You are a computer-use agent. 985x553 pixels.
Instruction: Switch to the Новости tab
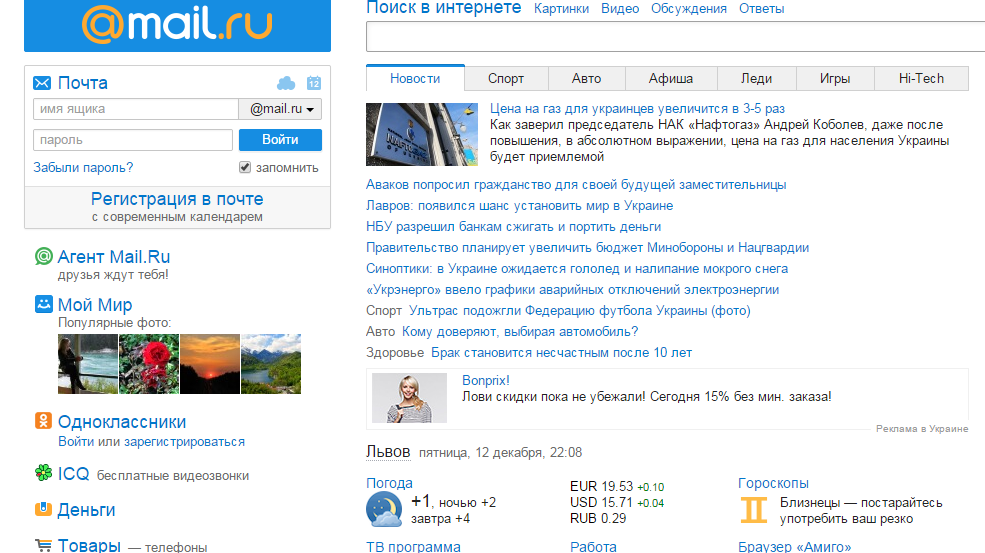click(x=415, y=79)
